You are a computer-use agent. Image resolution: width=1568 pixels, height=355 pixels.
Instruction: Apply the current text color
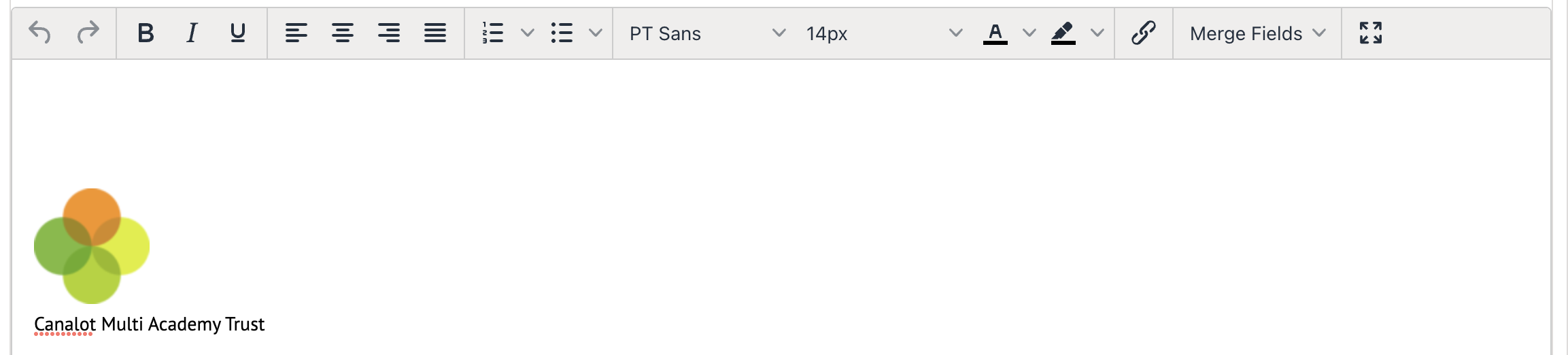click(x=995, y=33)
